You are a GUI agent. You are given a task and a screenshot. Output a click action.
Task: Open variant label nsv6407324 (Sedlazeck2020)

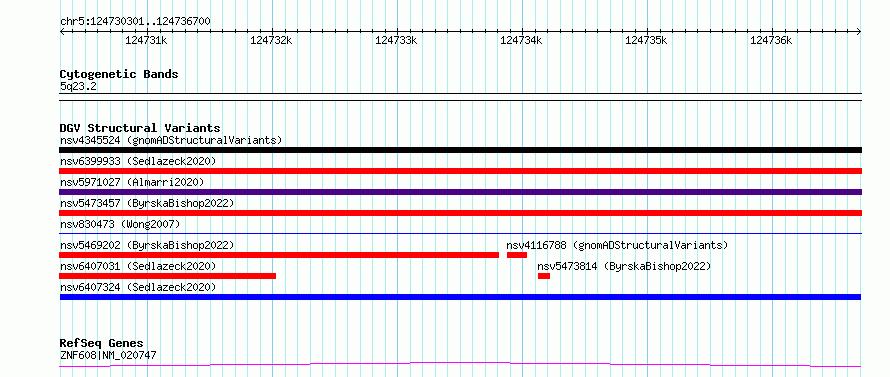(x=138, y=287)
